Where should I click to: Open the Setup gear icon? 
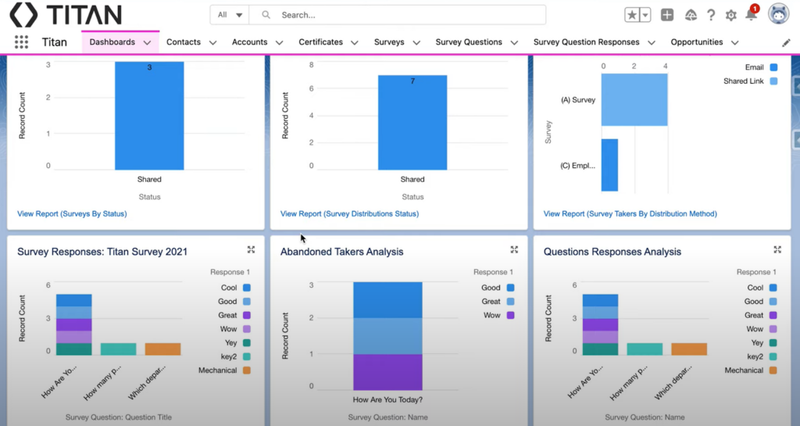[x=731, y=15]
